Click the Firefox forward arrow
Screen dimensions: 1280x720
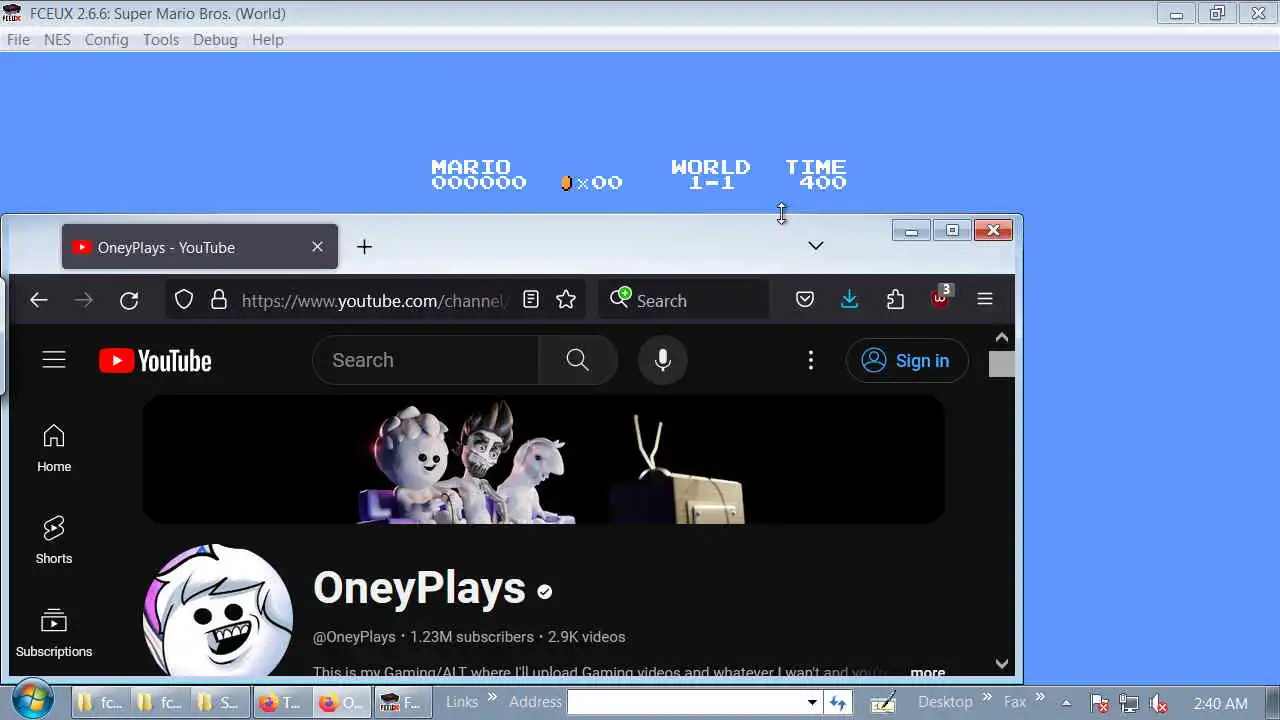click(x=84, y=300)
